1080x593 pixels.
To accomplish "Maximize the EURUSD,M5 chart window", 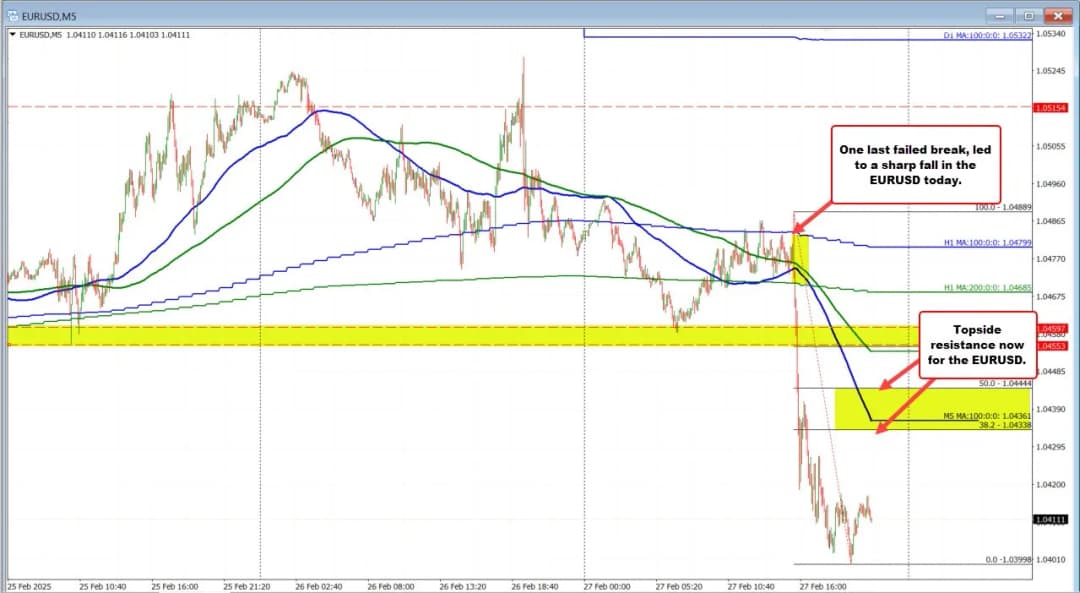I will (x=1028, y=14).
